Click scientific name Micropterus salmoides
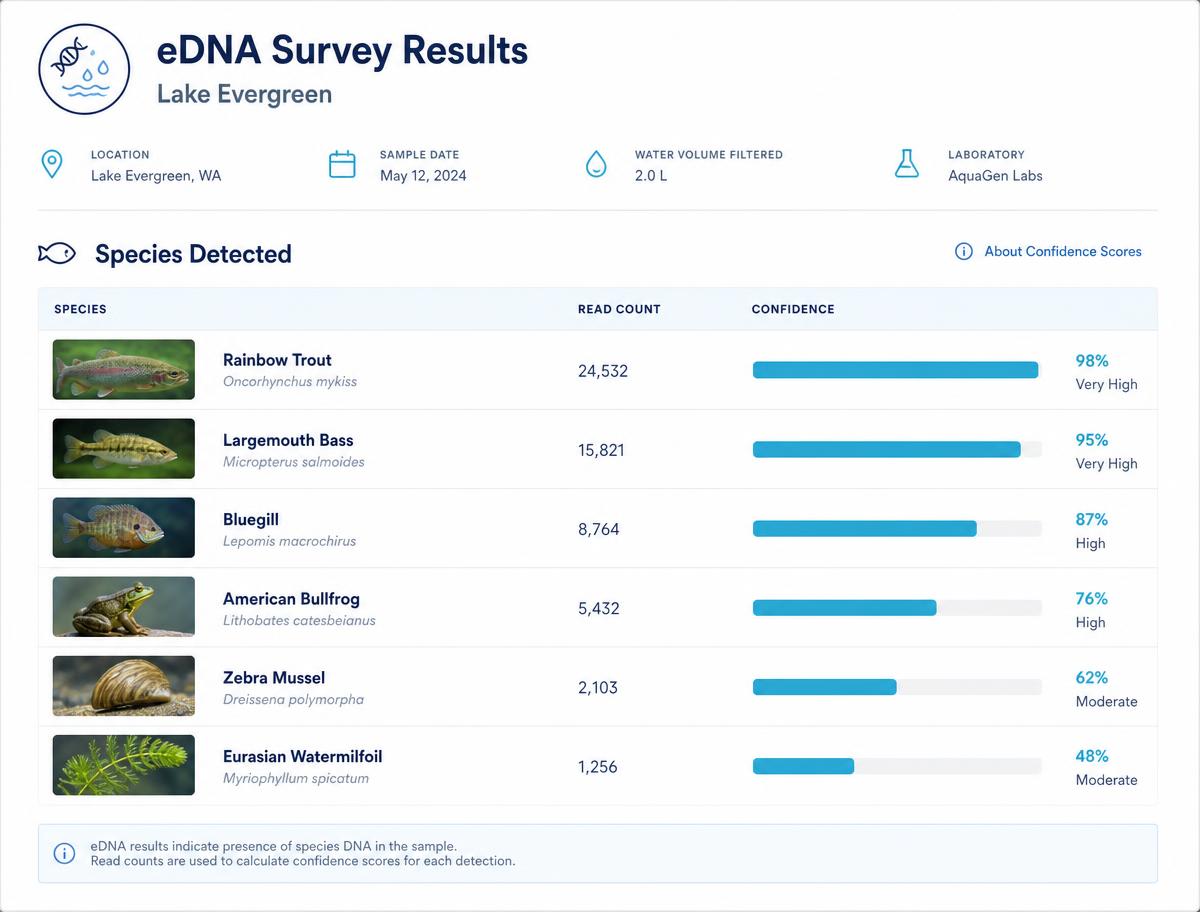Viewport: 1200px width, 912px height. tap(294, 462)
